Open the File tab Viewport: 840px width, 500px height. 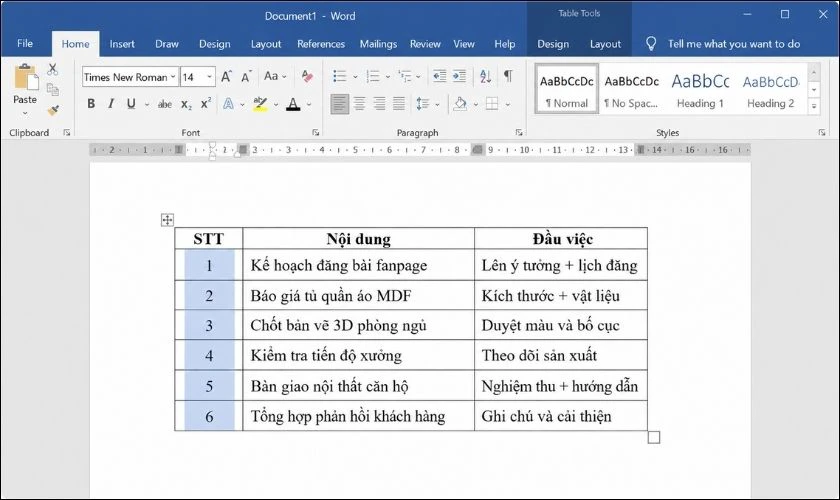[25, 44]
